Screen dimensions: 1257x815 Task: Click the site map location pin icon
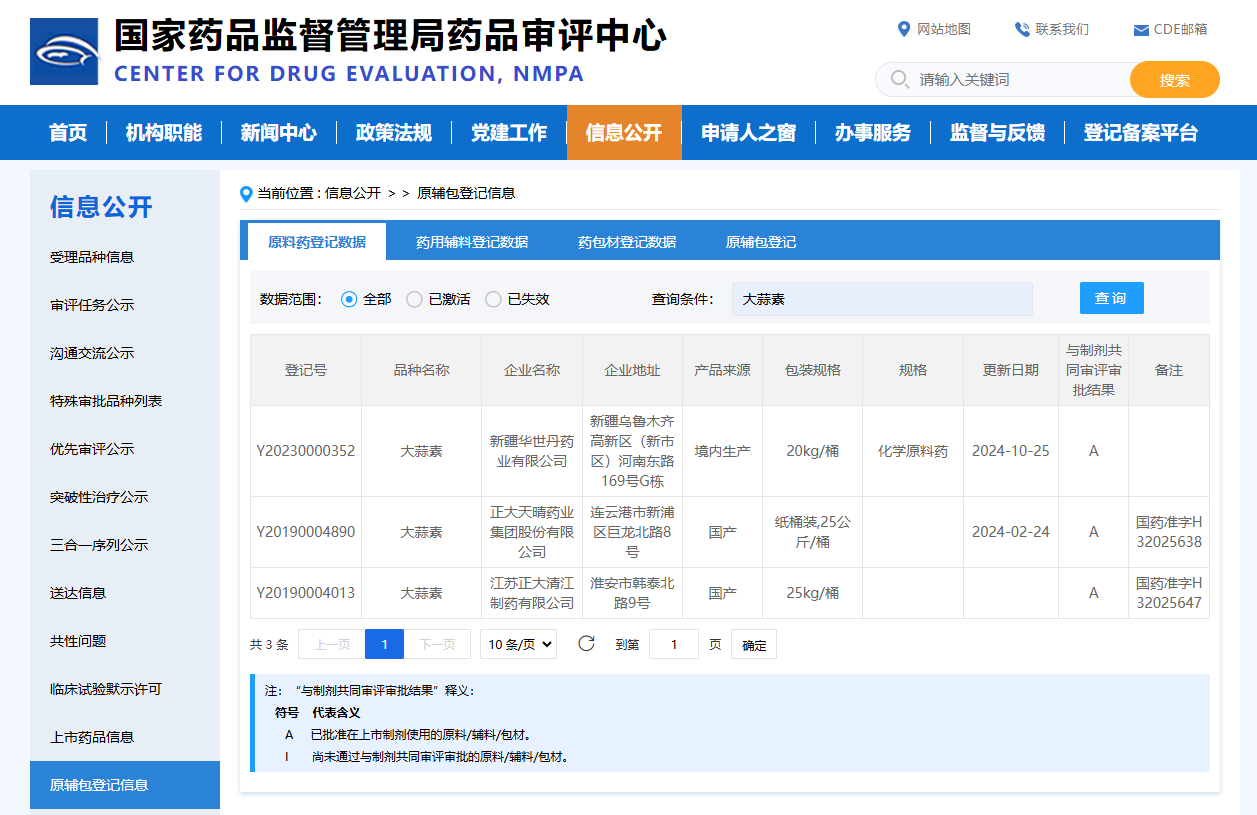(904, 29)
